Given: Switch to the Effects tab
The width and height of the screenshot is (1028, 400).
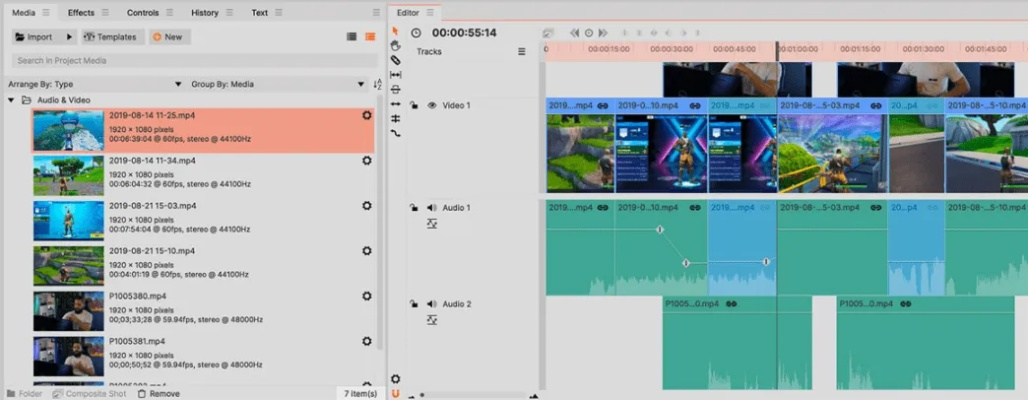Looking at the screenshot, I should [x=81, y=13].
